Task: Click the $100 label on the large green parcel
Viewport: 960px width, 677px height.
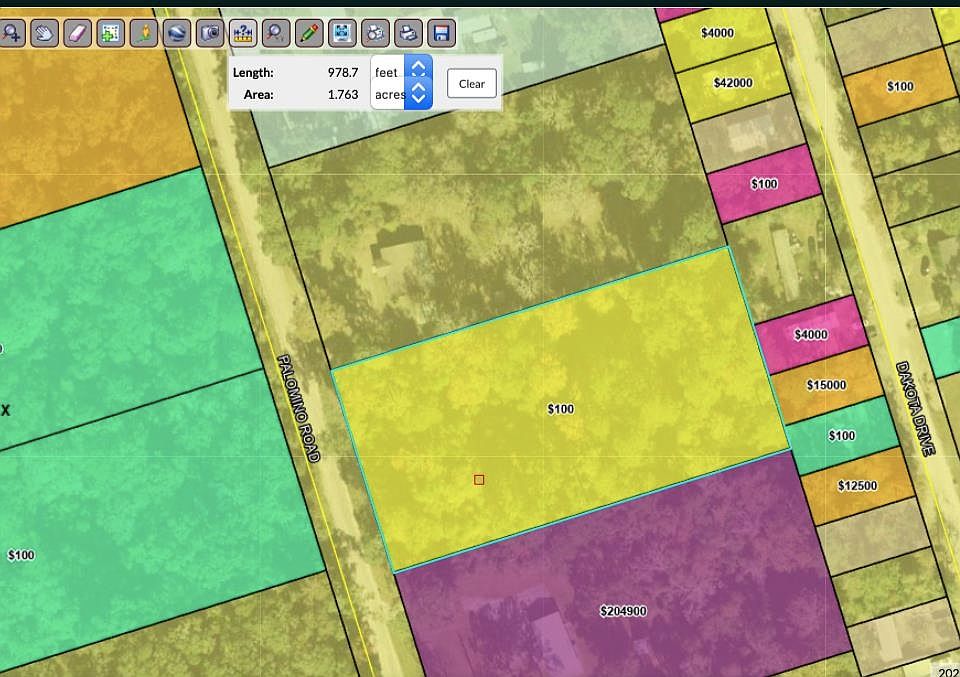Action: tap(21, 555)
